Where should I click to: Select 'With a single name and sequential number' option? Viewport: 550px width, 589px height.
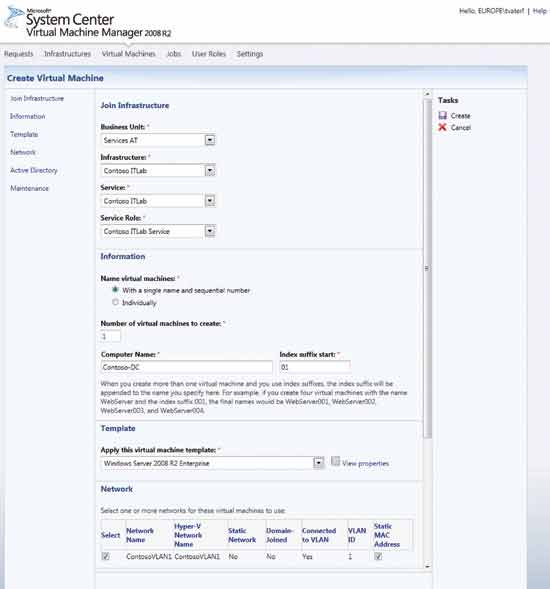pyautogui.click(x=115, y=290)
